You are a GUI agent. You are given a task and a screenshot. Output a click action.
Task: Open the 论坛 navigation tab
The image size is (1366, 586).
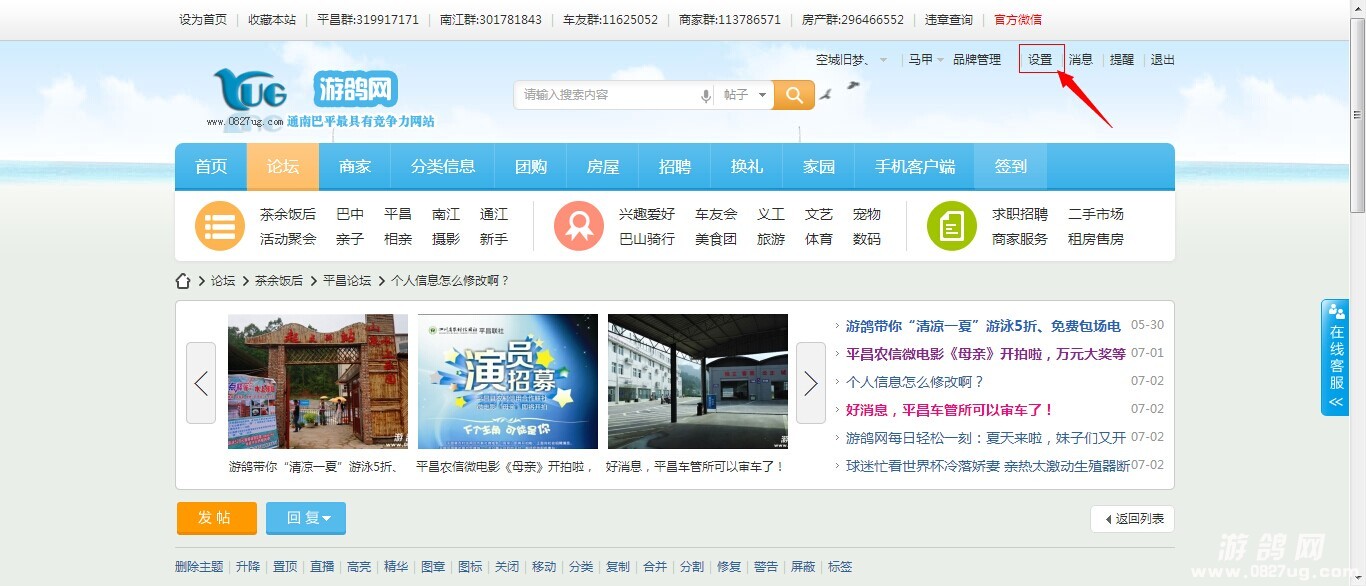[283, 167]
